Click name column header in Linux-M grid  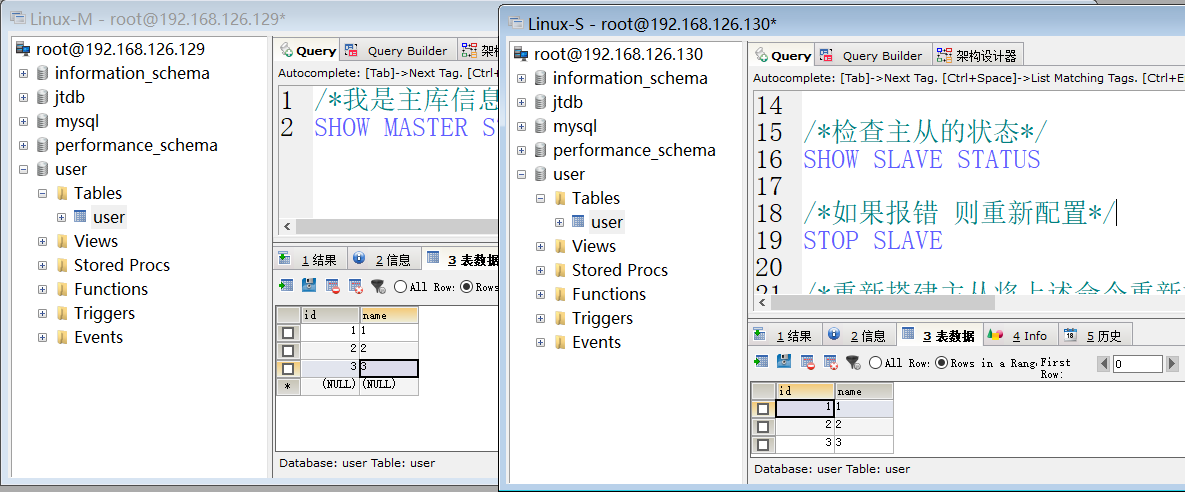pos(388,315)
